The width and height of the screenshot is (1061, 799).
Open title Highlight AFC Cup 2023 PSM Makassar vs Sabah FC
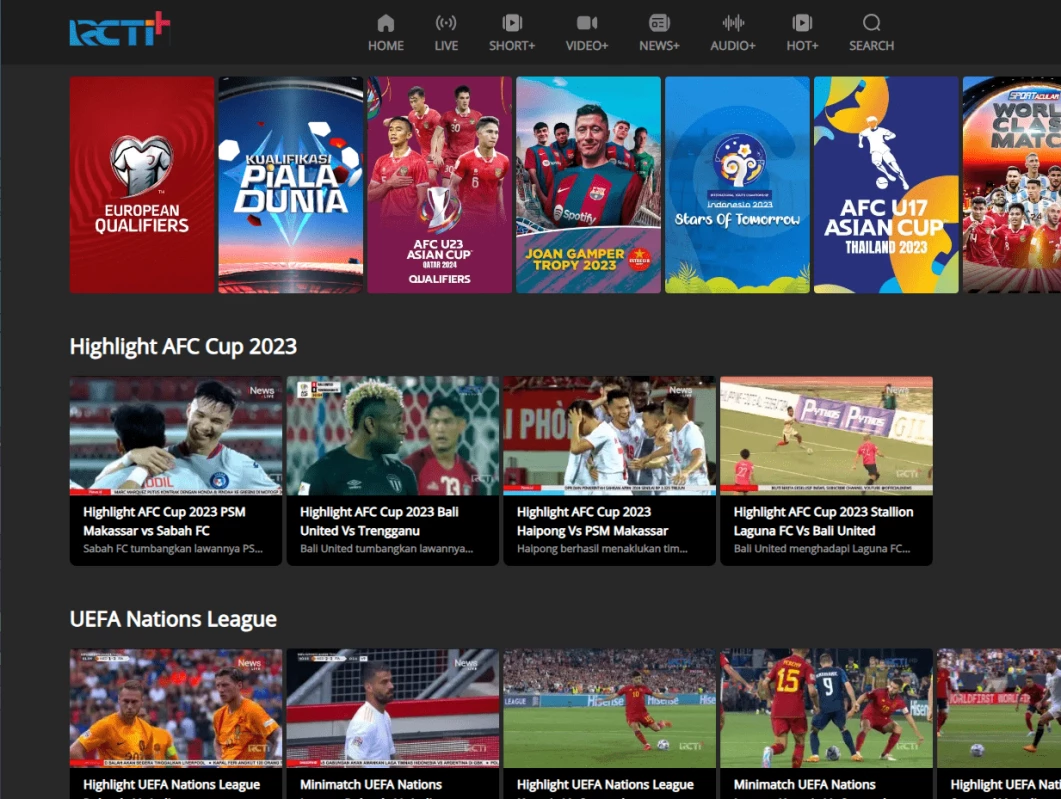[164, 521]
